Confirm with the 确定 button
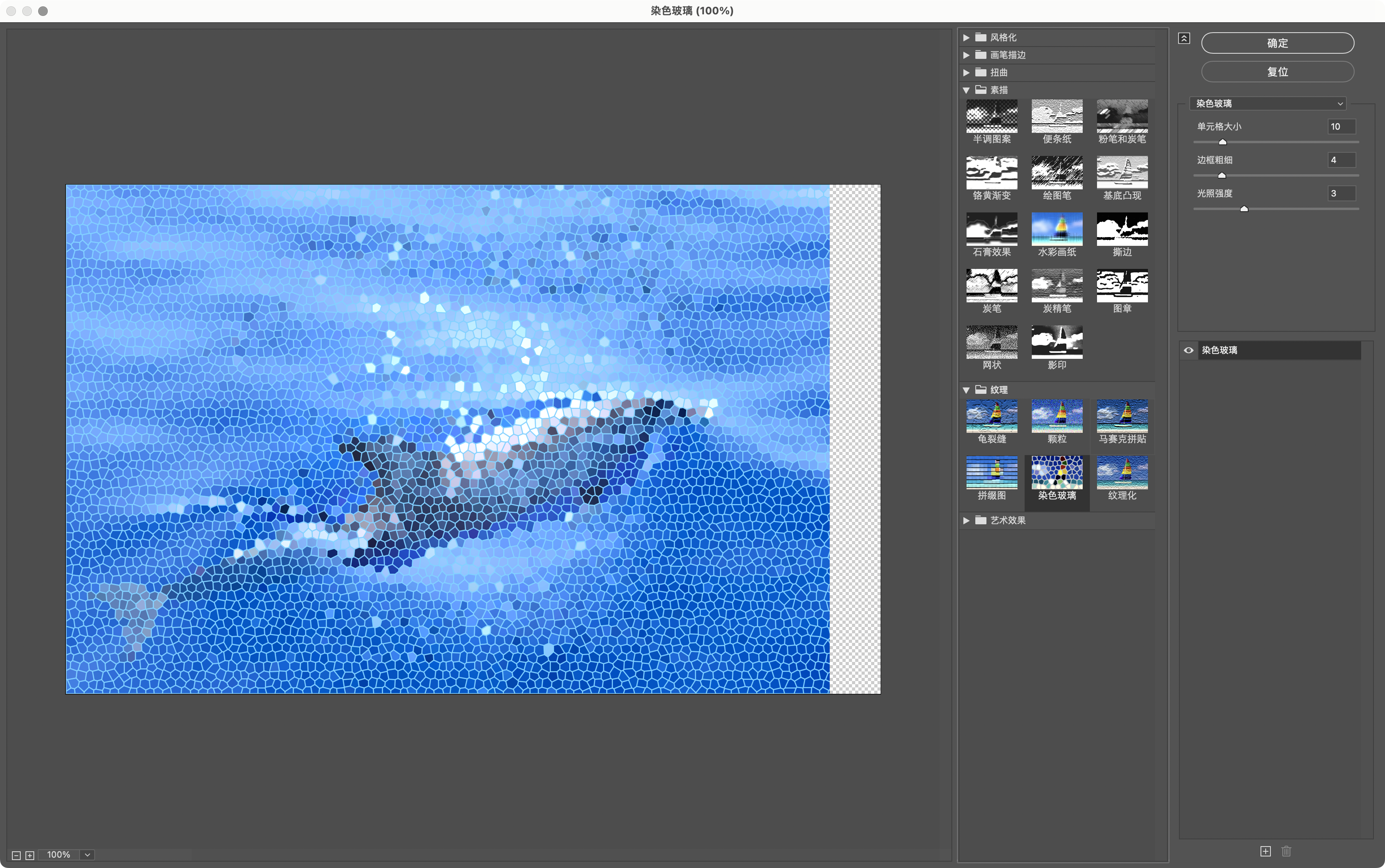The image size is (1385, 868). 1277,43
